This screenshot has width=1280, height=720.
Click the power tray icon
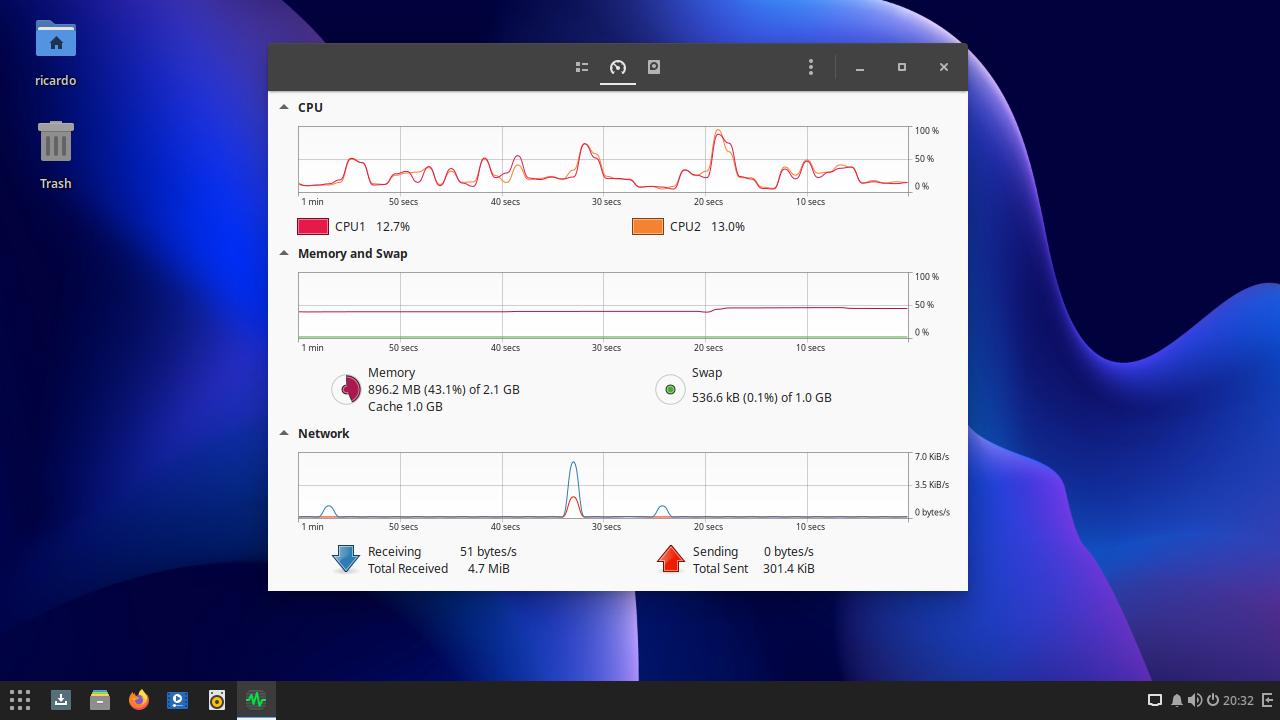[x=1213, y=700]
